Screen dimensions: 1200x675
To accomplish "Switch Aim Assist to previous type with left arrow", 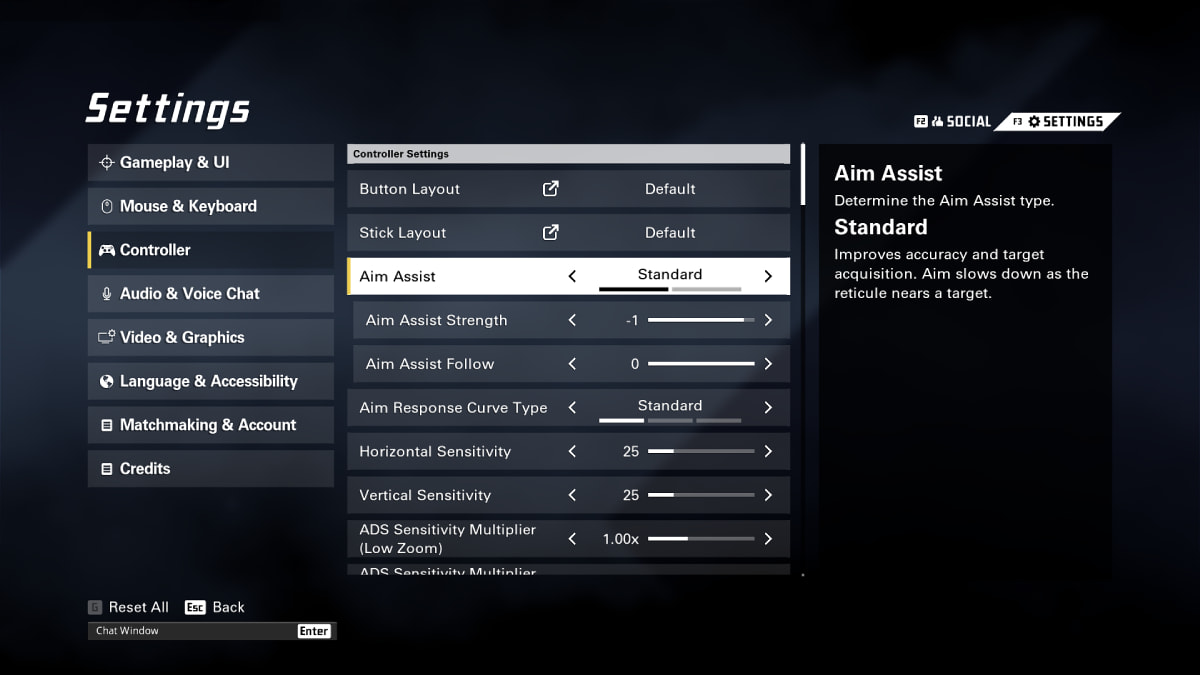I will point(572,277).
